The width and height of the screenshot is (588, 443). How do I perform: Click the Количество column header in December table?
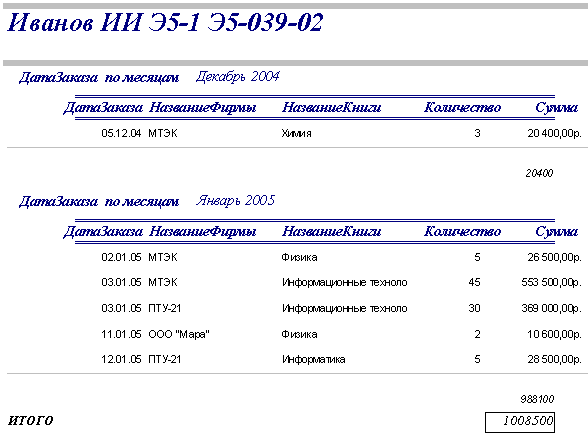pos(462,108)
